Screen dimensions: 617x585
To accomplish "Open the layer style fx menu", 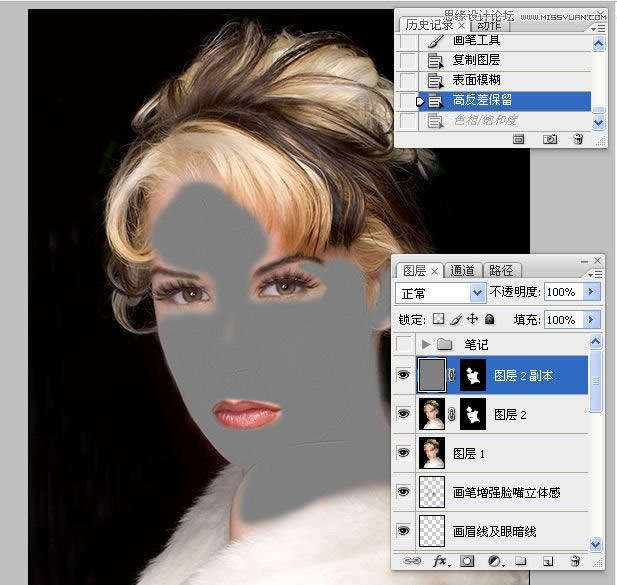I will [439, 563].
